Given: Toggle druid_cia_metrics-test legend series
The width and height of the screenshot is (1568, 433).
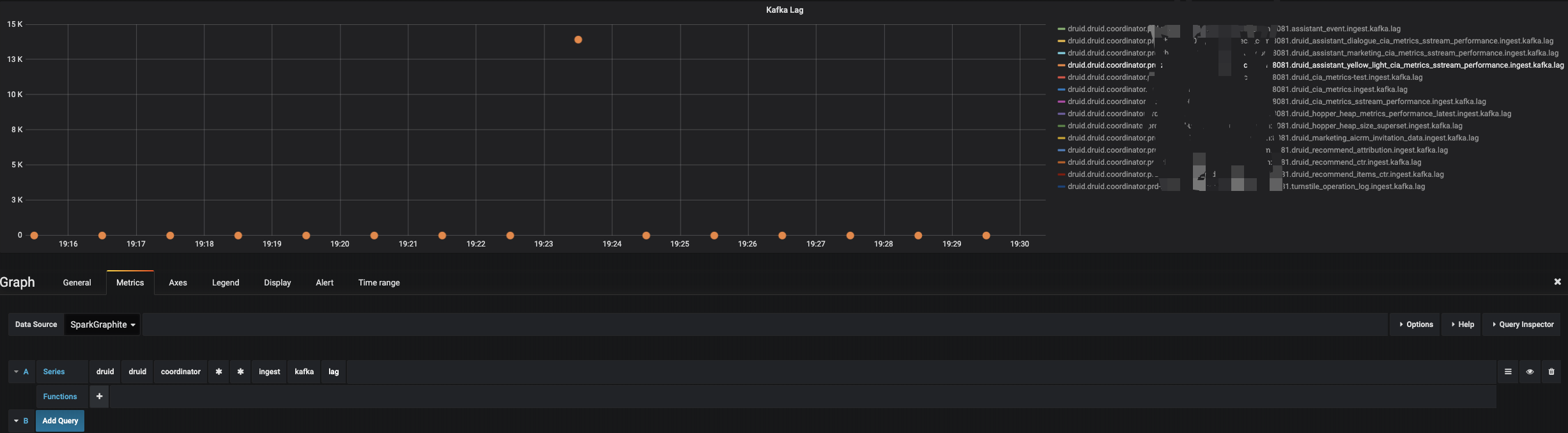Looking at the screenshot, I should [x=1245, y=77].
